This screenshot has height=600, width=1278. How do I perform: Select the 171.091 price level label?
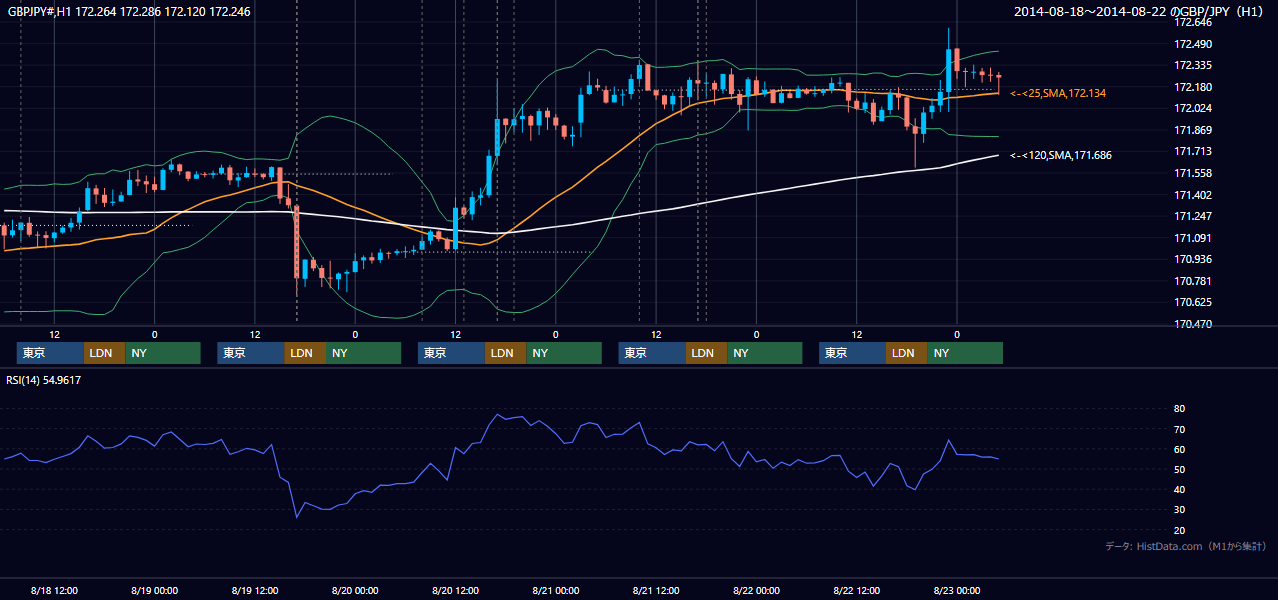point(1194,238)
